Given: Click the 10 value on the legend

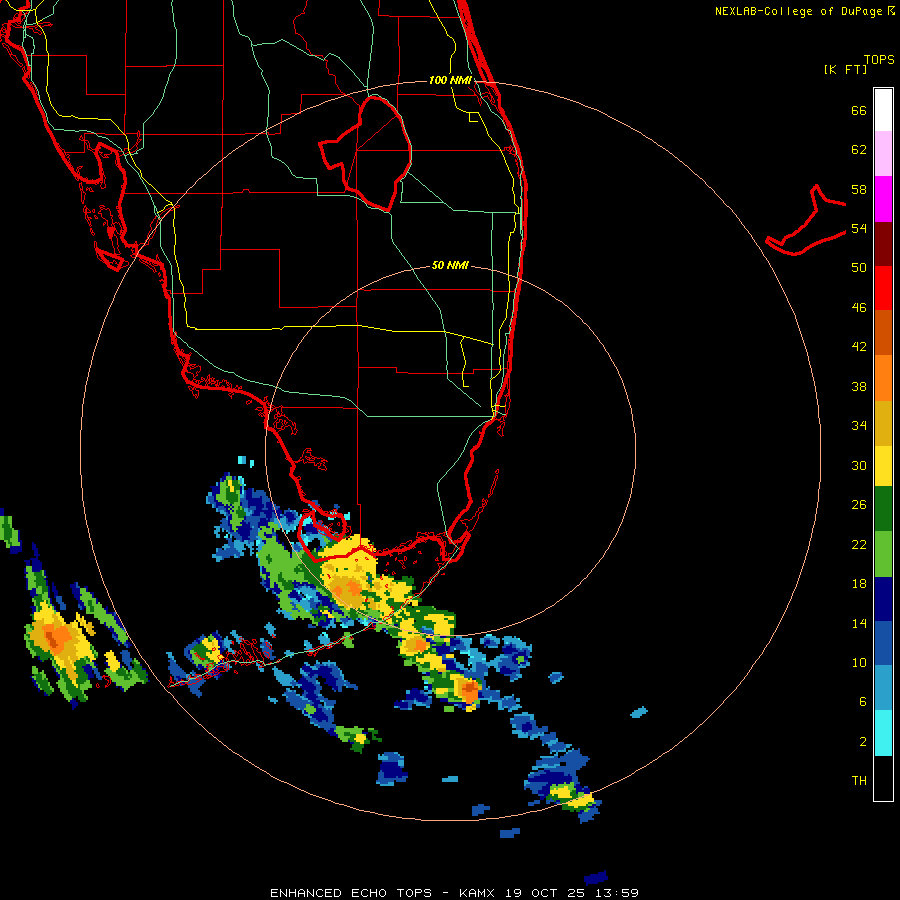Looking at the screenshot, I should pyautogui.click(x=859, y=662).
